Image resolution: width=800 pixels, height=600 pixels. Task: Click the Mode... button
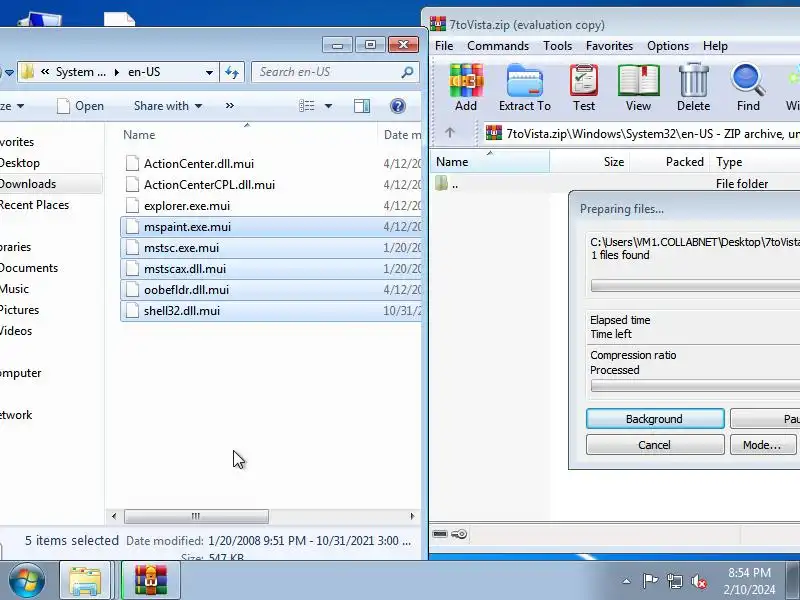tap(763, 445)
